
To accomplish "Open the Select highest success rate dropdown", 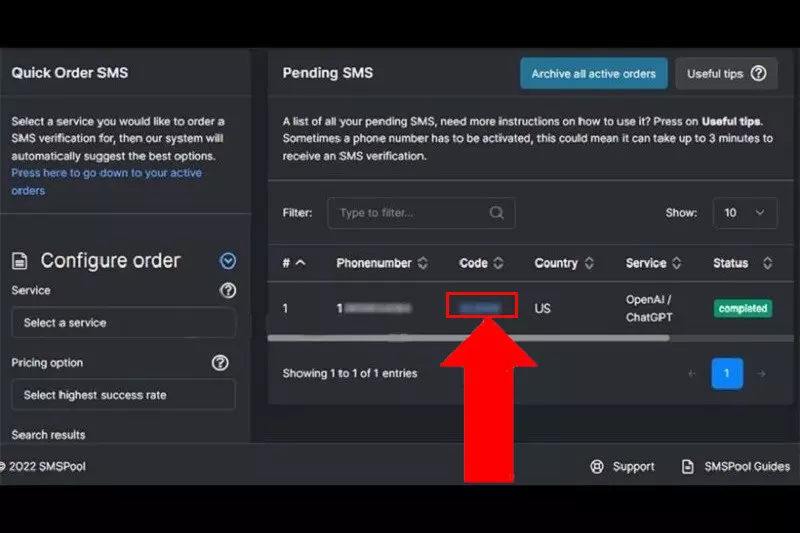I will tap(123, 395).
